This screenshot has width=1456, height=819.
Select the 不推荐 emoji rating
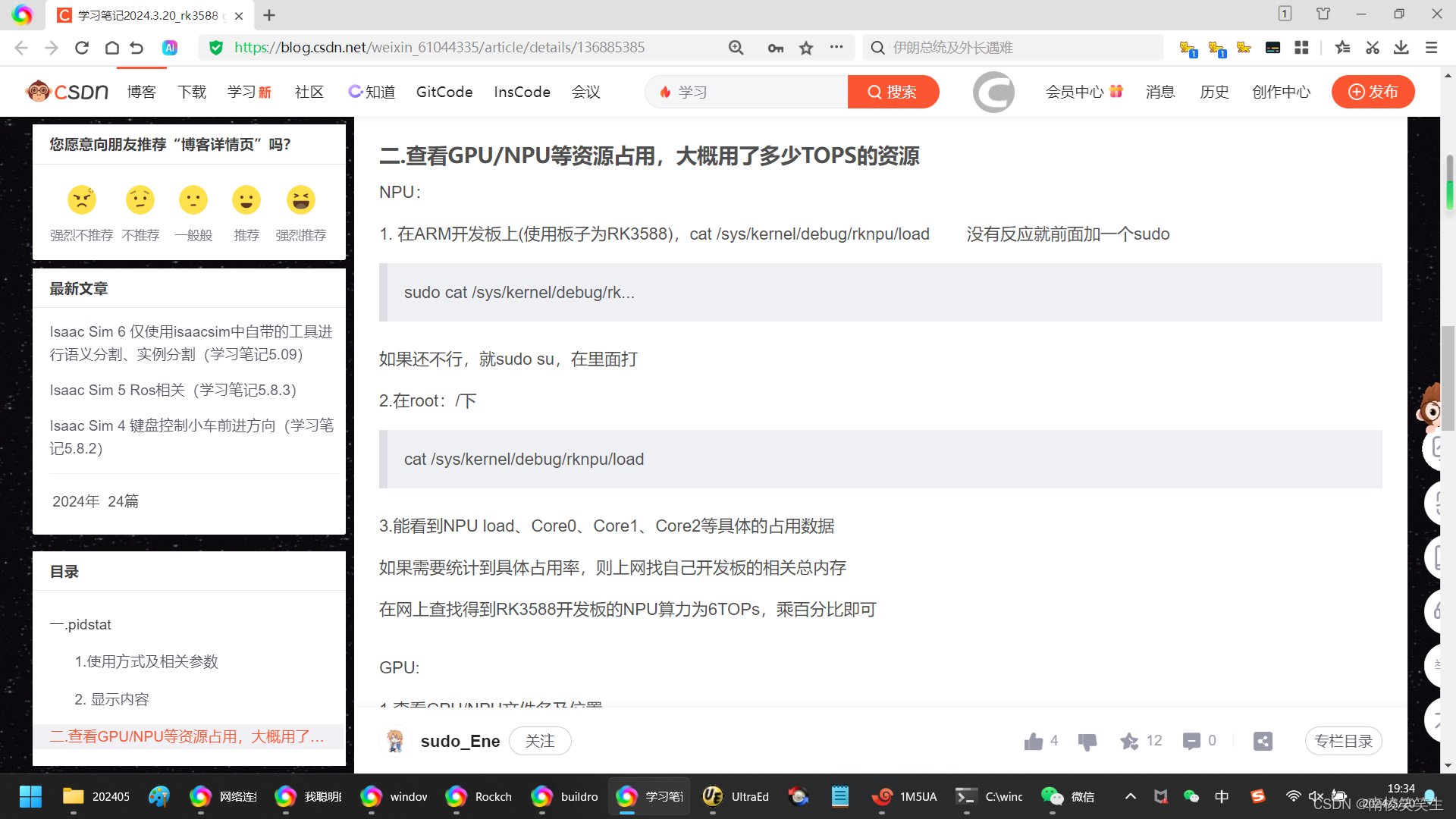click(x=140, y=199)
